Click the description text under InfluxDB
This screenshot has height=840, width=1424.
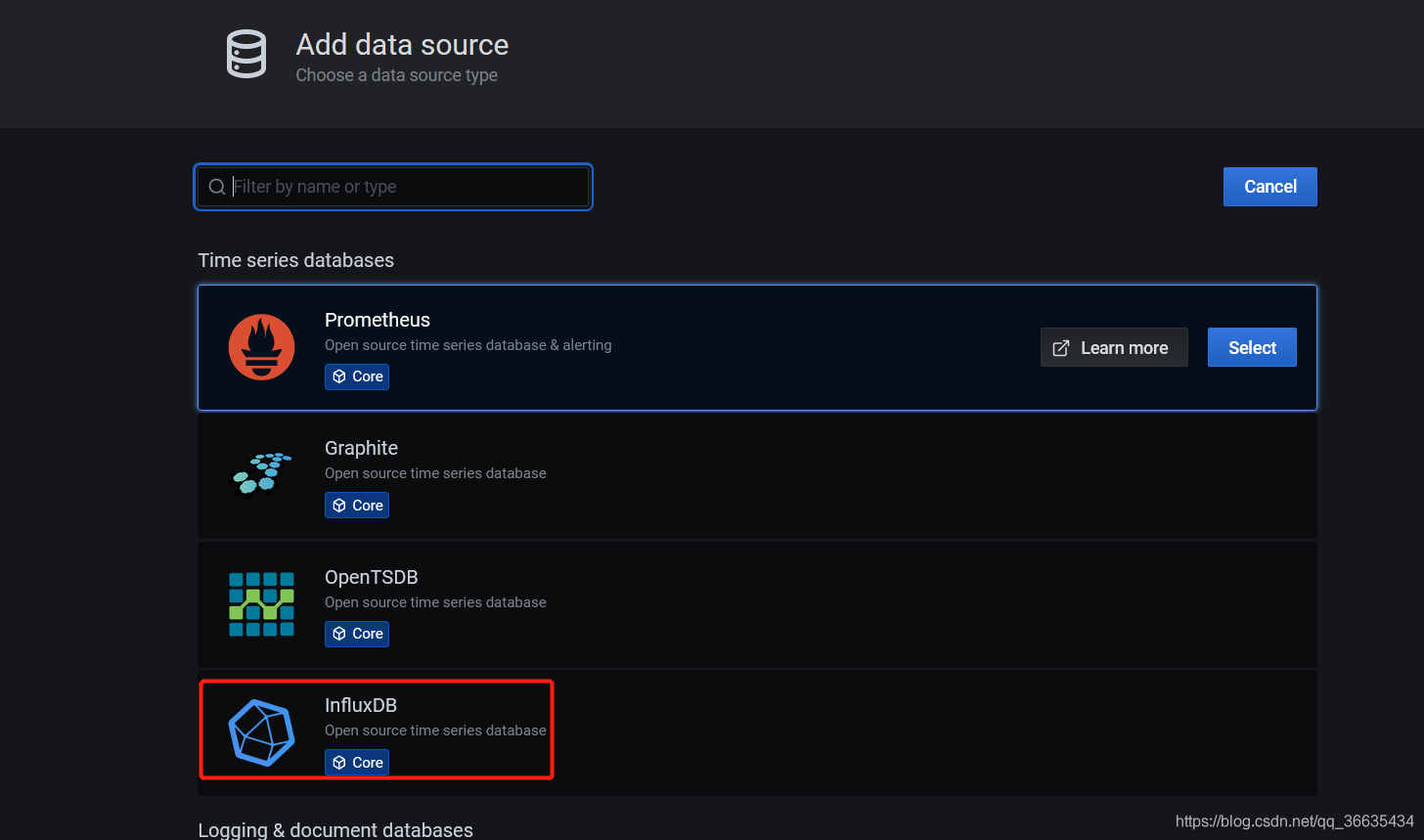(x=435, y=730)
